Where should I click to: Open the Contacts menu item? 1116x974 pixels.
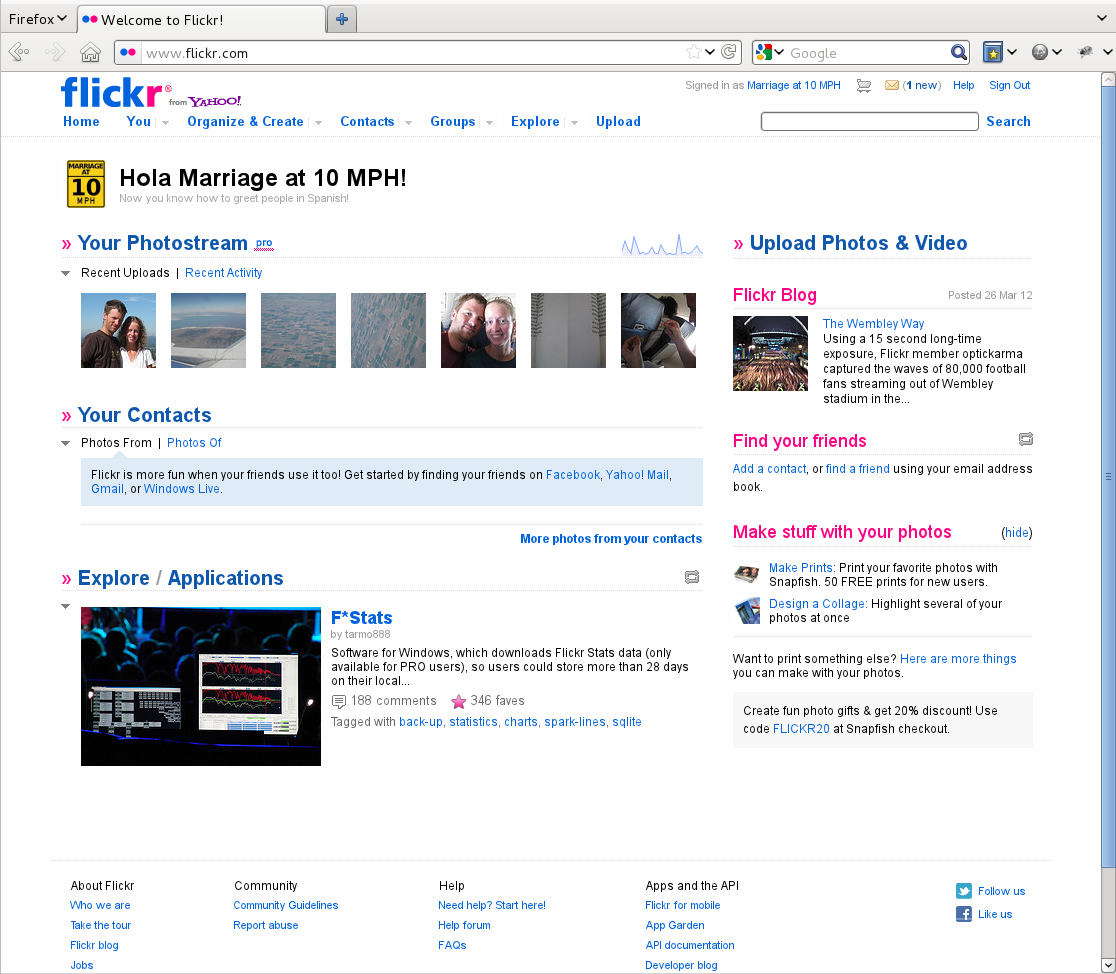click(x=367, y=122)
